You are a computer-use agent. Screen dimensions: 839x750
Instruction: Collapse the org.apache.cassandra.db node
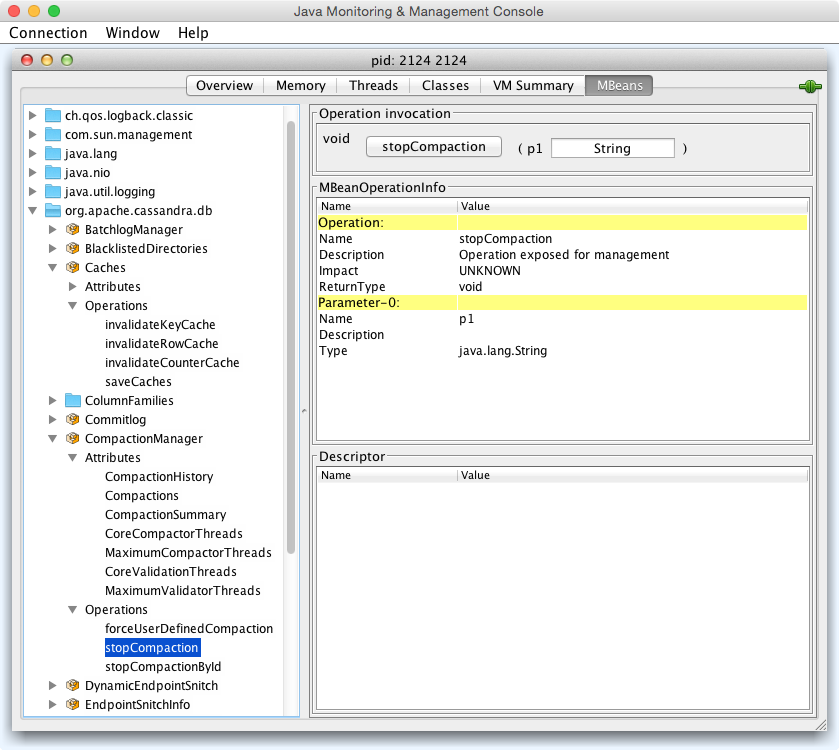[x=33, y=211]
